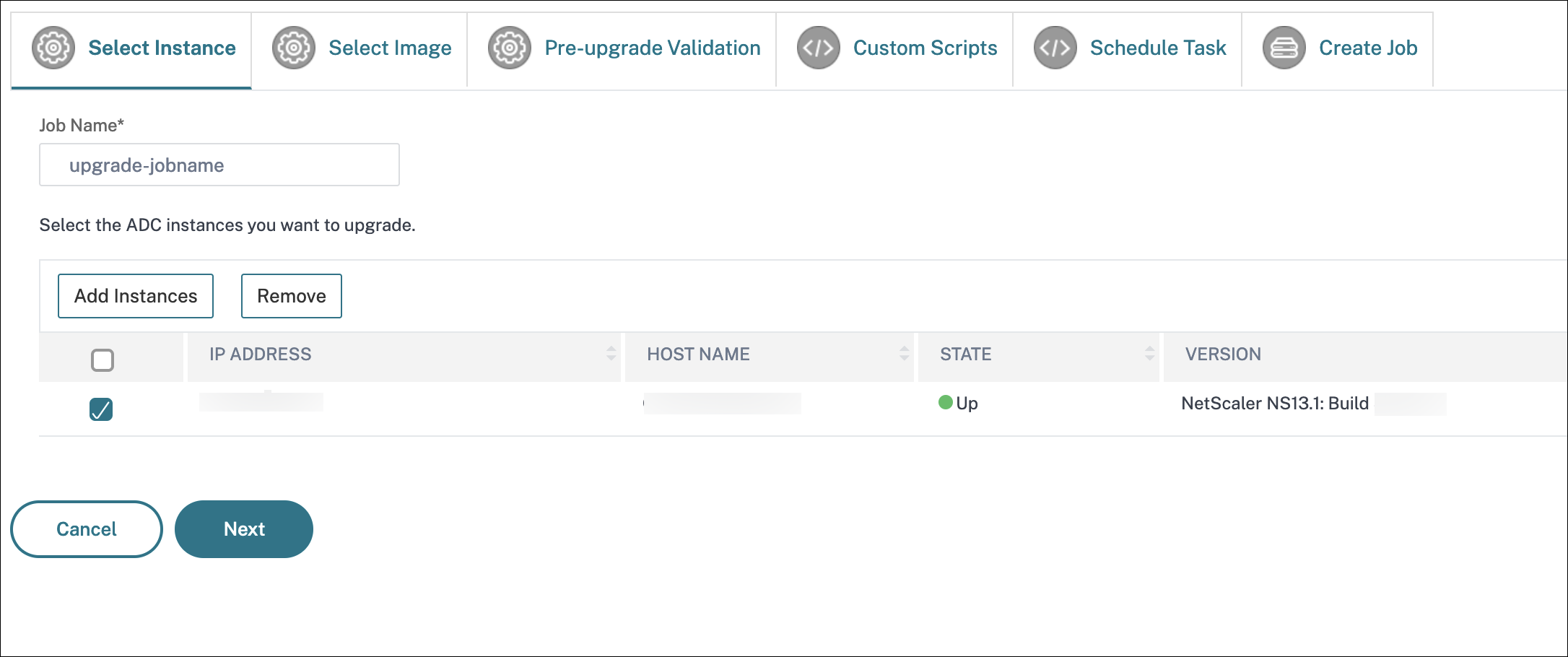The image size is (1568, 657).
Task: Open the Create Job step label
Action: tap(1368, 48)
